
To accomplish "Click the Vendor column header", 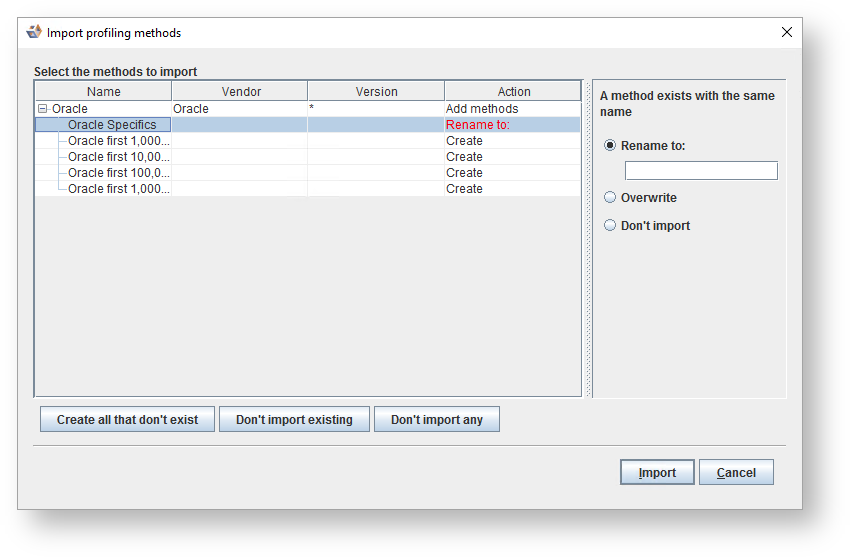I will tap(240, 91).
